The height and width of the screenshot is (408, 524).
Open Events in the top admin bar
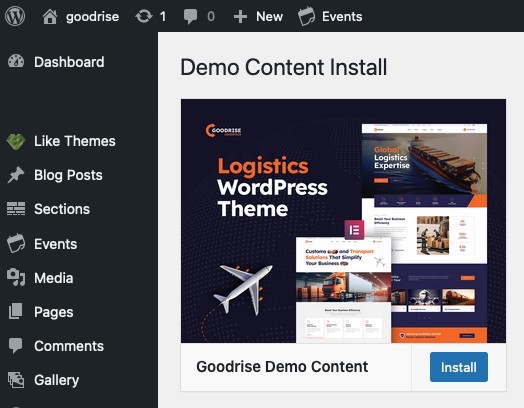pyautogui.click(x=342, y=16)
